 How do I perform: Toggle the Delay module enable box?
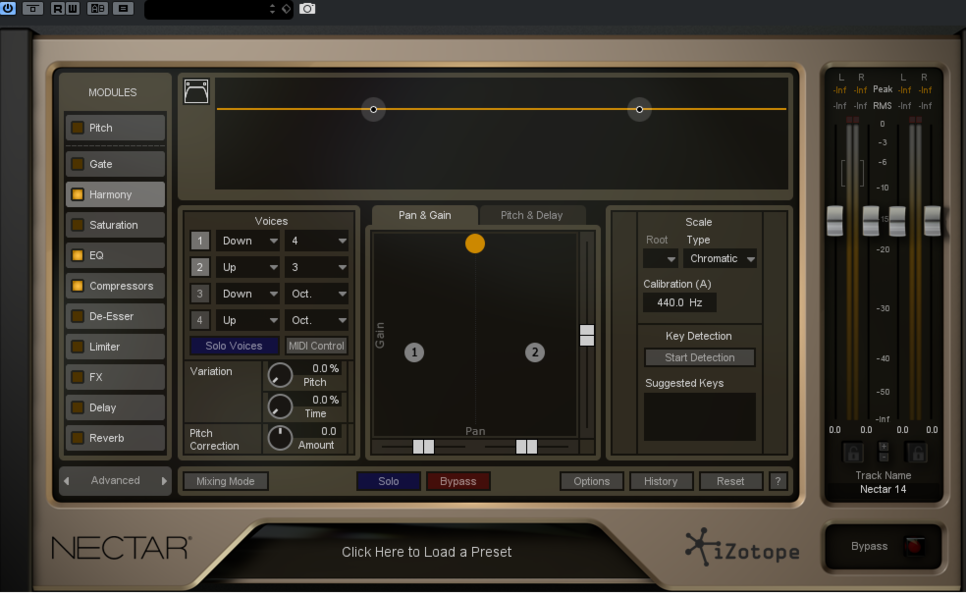pos(78,407)
